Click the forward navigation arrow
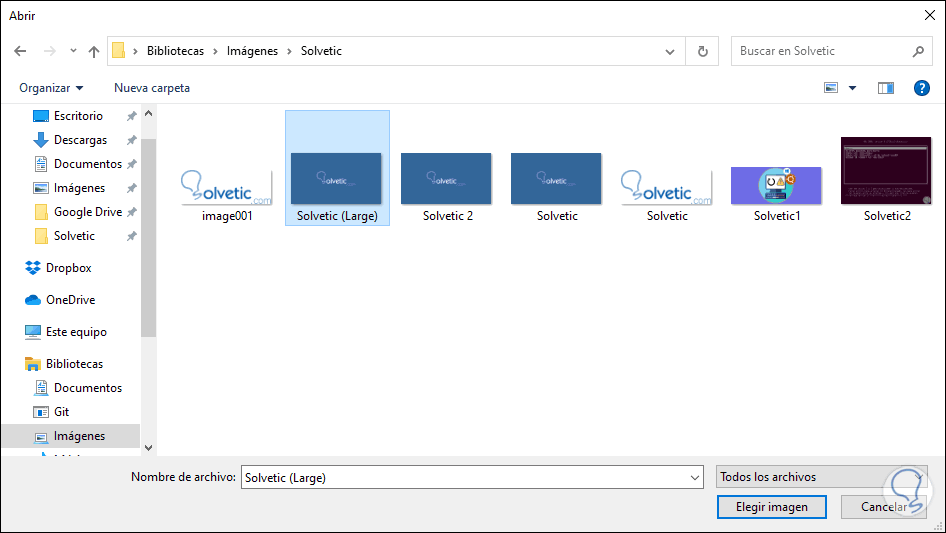946x533 pixels. pos(49,51)
